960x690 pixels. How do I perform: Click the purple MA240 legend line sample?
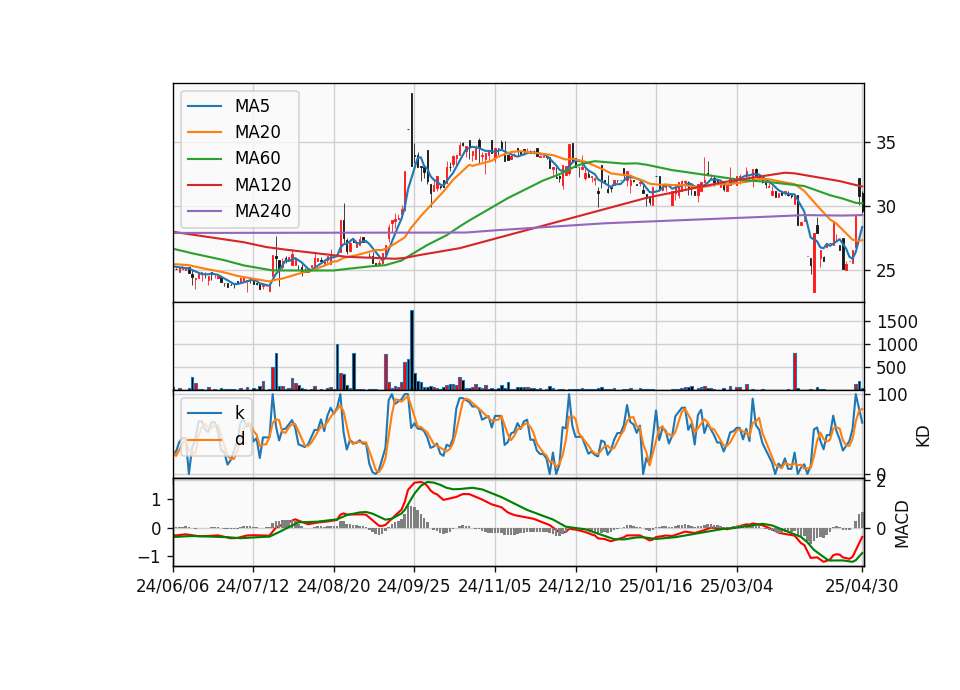(204, 211)
